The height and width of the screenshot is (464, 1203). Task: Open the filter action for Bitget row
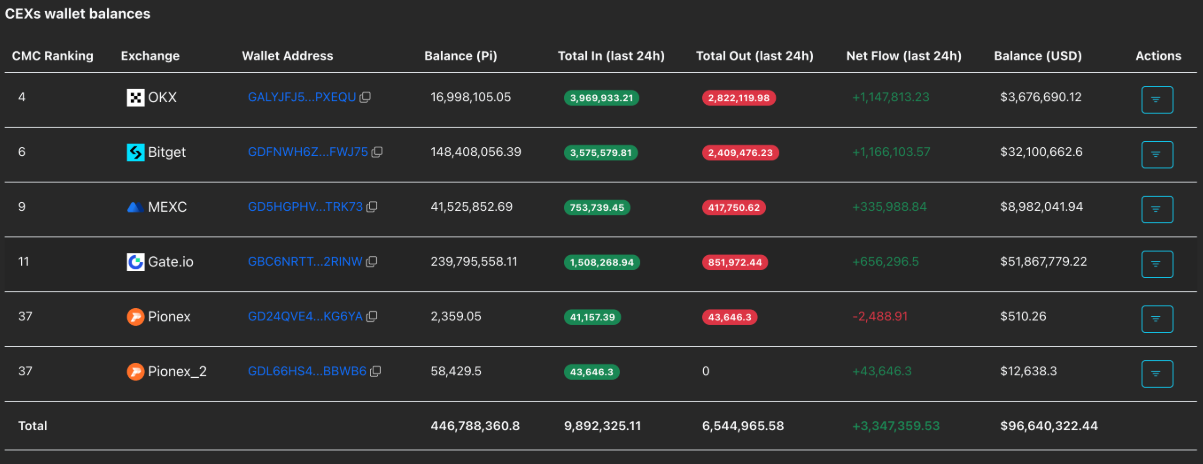click(x=1156, y=154)
